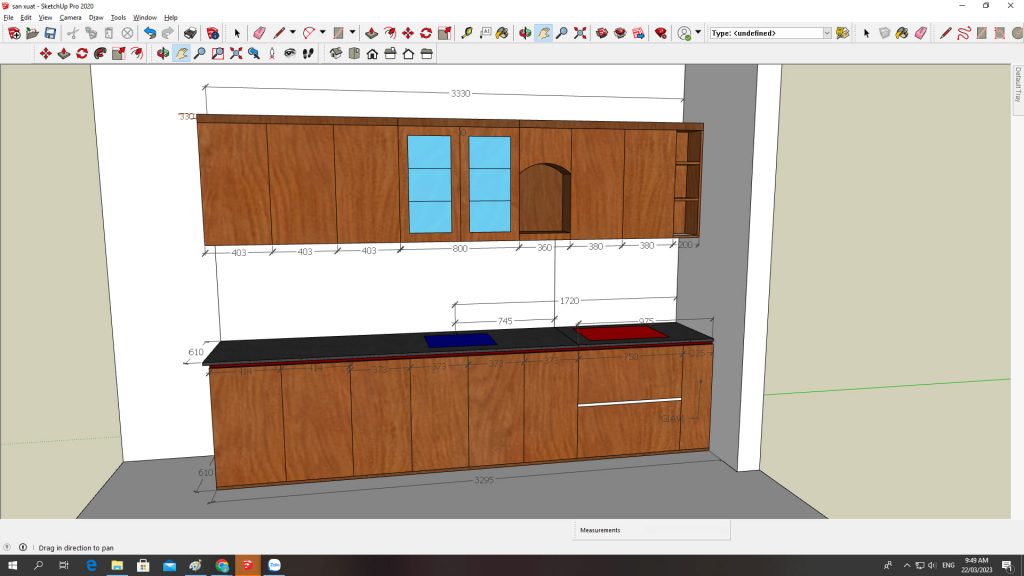
Task: Open Google Chrome from the taskbar
Action: (222, 565)
